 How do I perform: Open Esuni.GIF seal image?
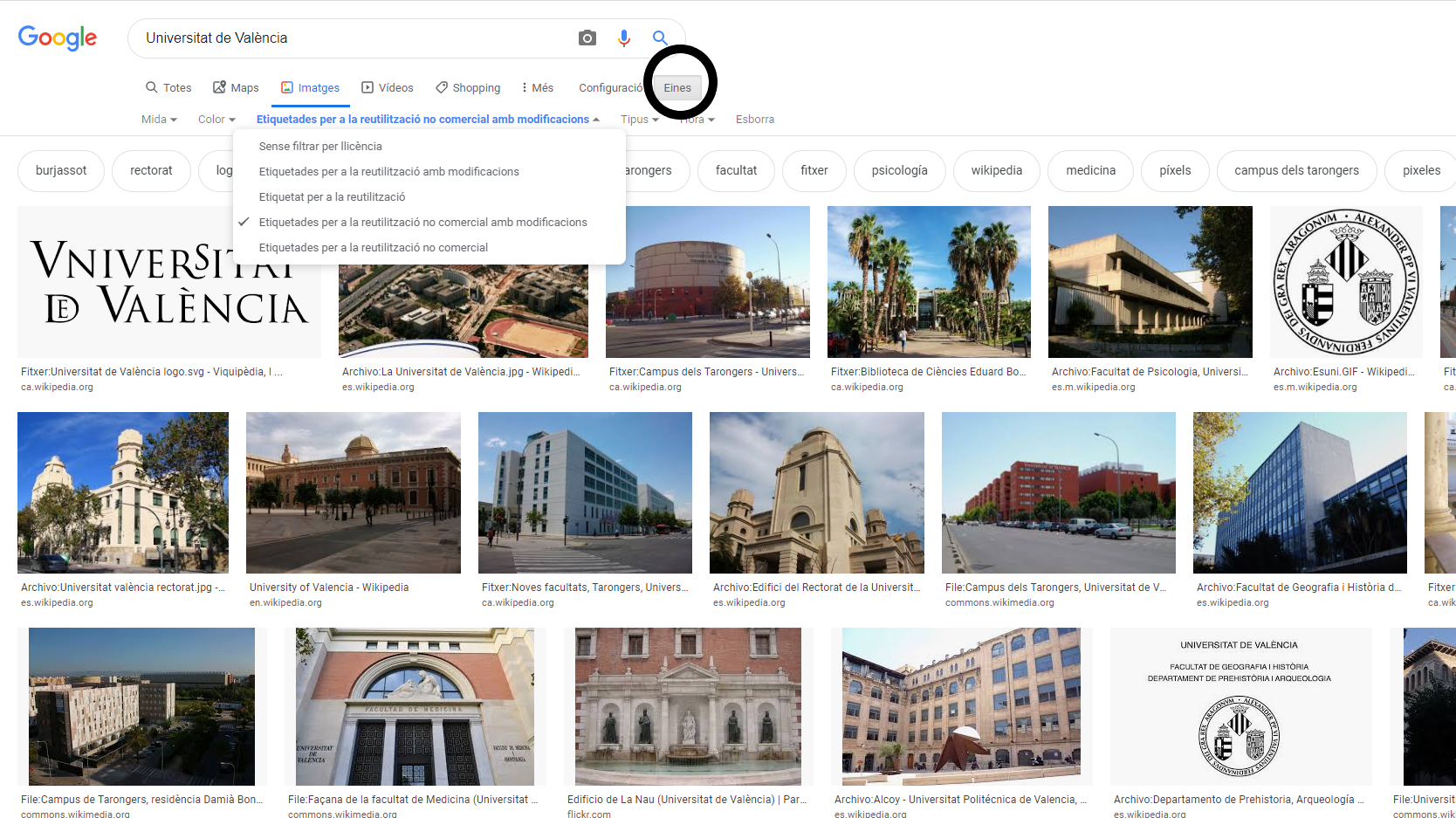click(1346, 282)
